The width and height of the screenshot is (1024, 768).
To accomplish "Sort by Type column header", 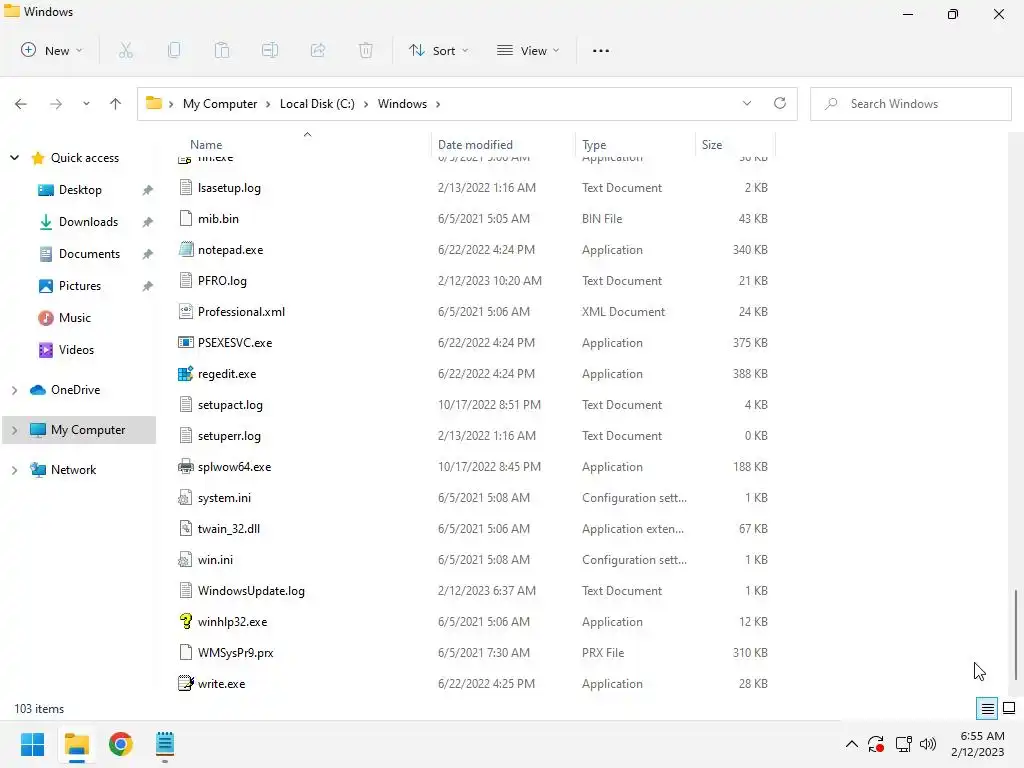I will click(x=594, y=145).
